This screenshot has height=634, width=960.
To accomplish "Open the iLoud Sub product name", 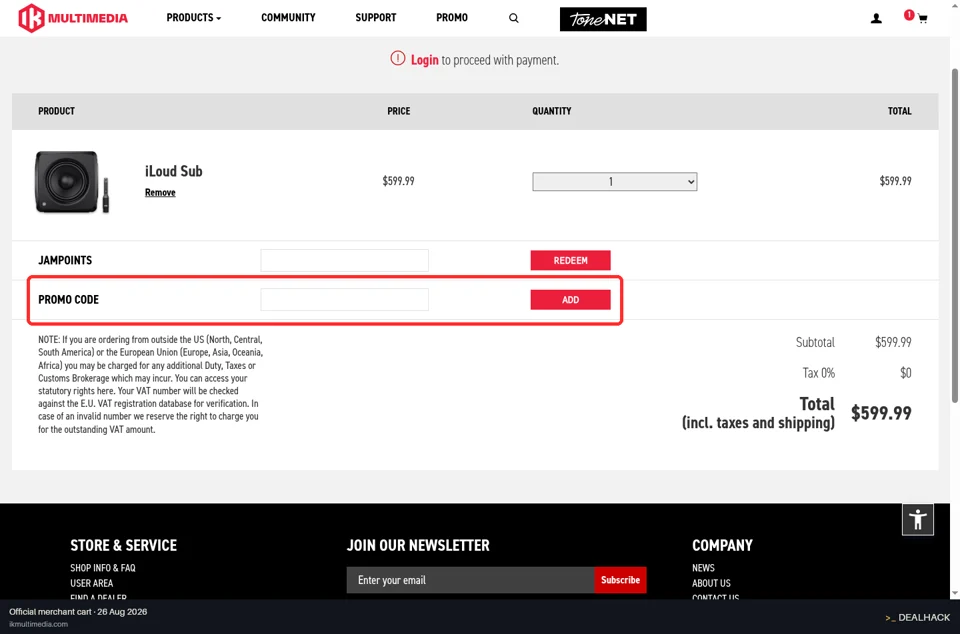I will (173, 171).
